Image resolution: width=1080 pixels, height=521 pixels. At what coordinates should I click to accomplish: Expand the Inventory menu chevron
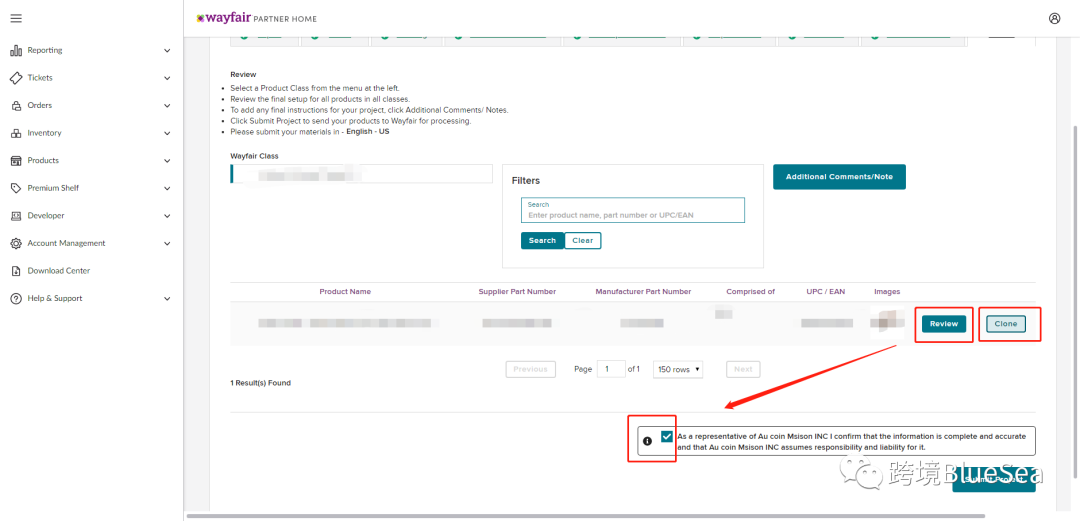pos(167,133)
